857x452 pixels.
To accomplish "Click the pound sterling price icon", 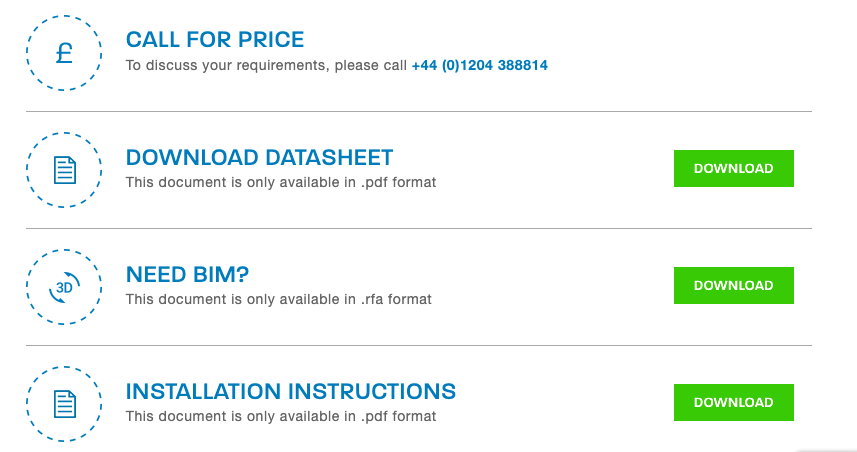I will coord(64,53).
